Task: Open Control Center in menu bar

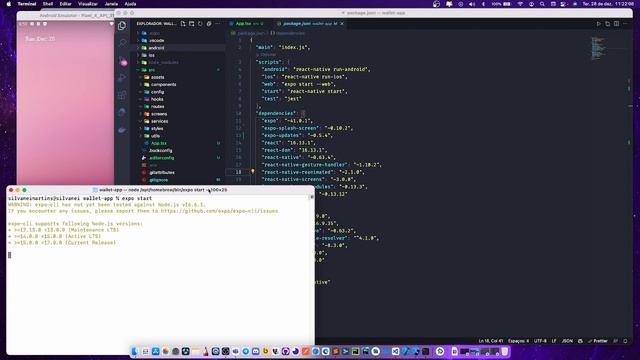Action: pos(564,4)
